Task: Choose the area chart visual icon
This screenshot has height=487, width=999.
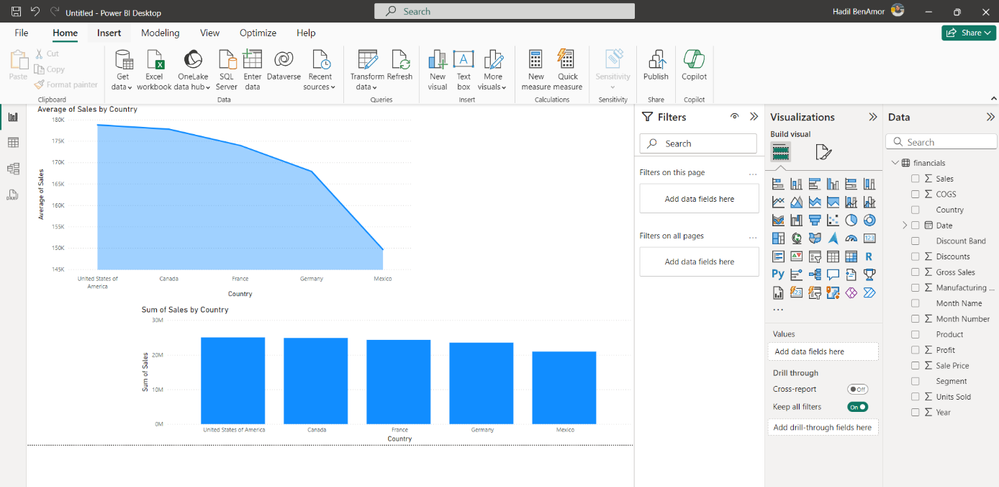Action: [x=796, y=202]
